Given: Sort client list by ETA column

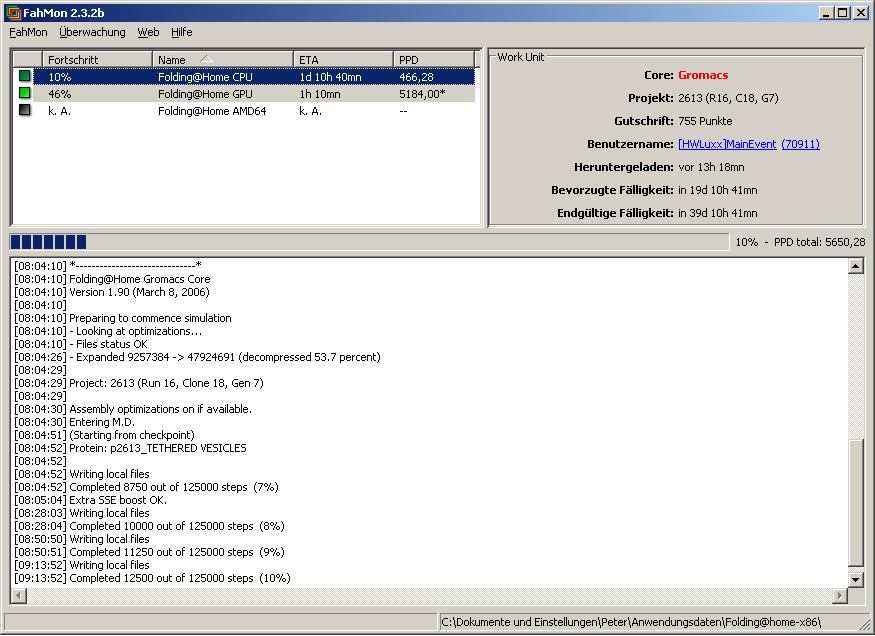Looking at the screenshot, I should [x=343, y=59].
